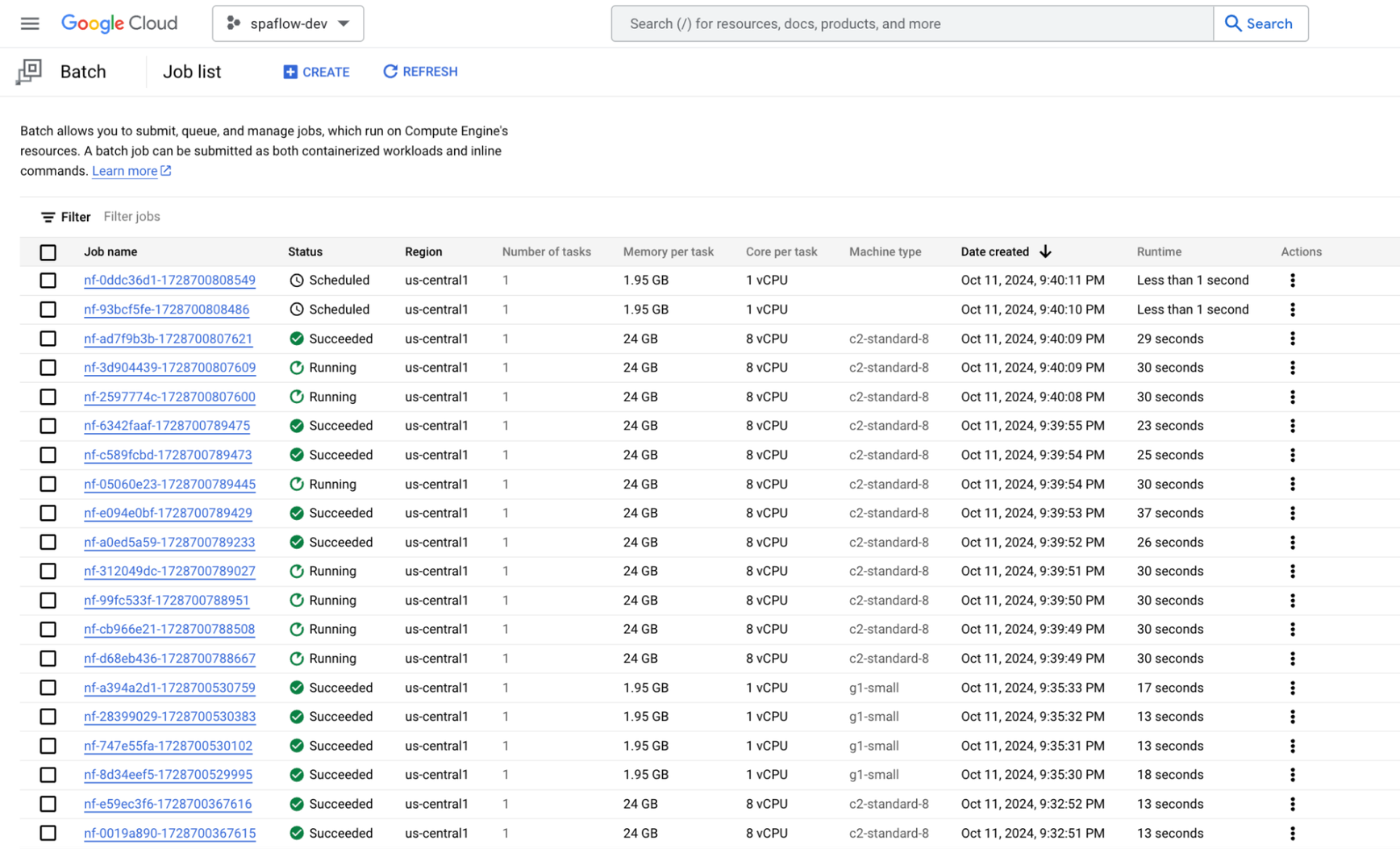Open job nf-312049dc-1728700789027 link
This screenshot has height=849, width=1400.
pos(169,571)
